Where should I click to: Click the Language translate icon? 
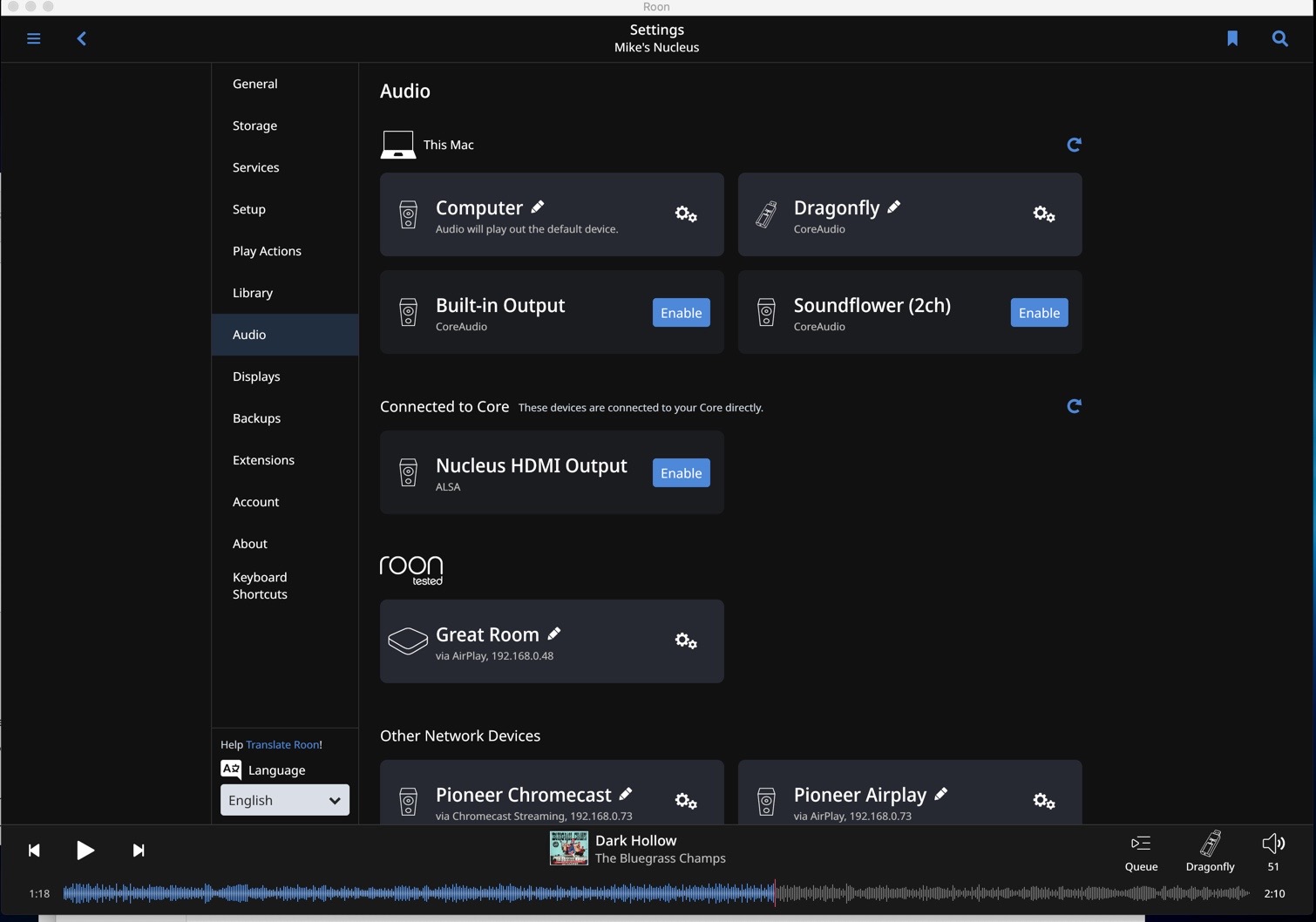pyautogui.click(x=231, y=769)
